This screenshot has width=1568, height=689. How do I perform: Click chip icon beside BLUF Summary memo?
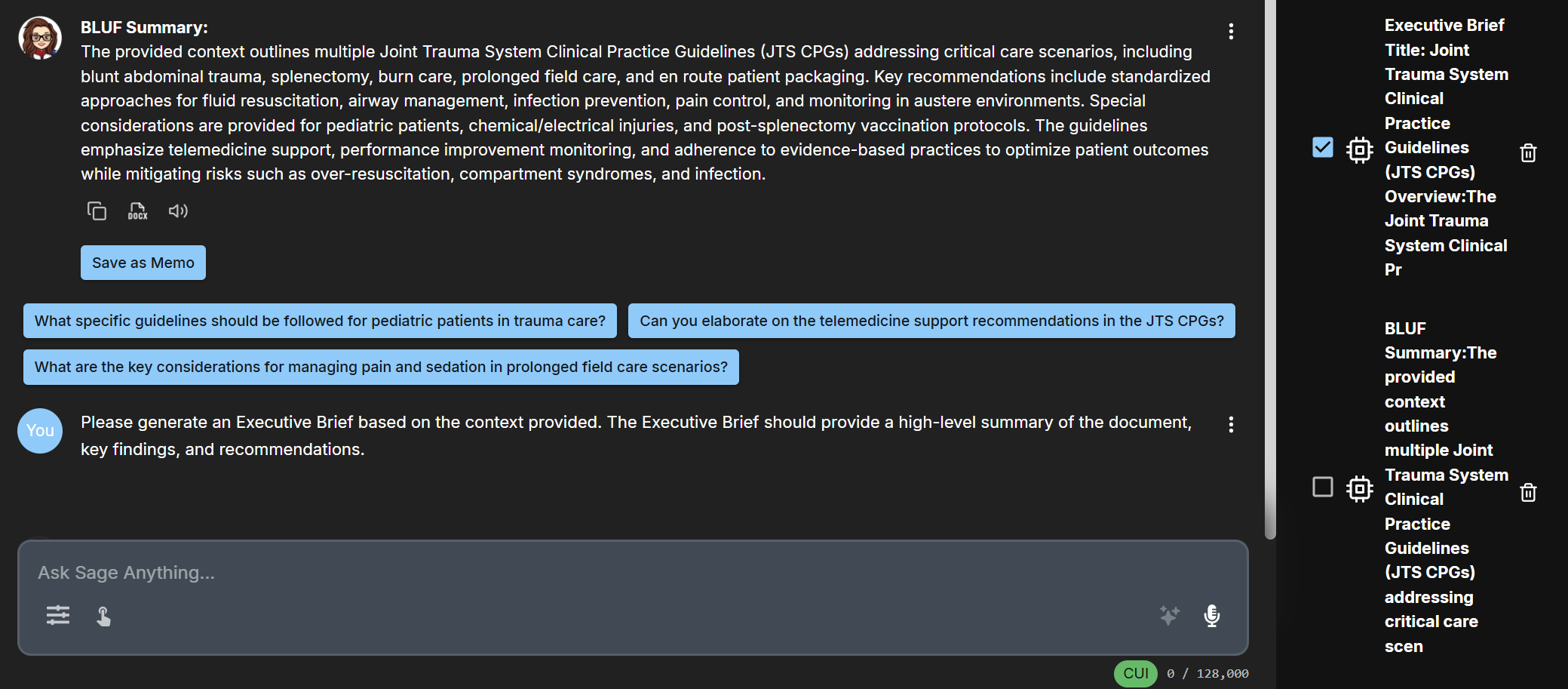[x=1360, y=489]
